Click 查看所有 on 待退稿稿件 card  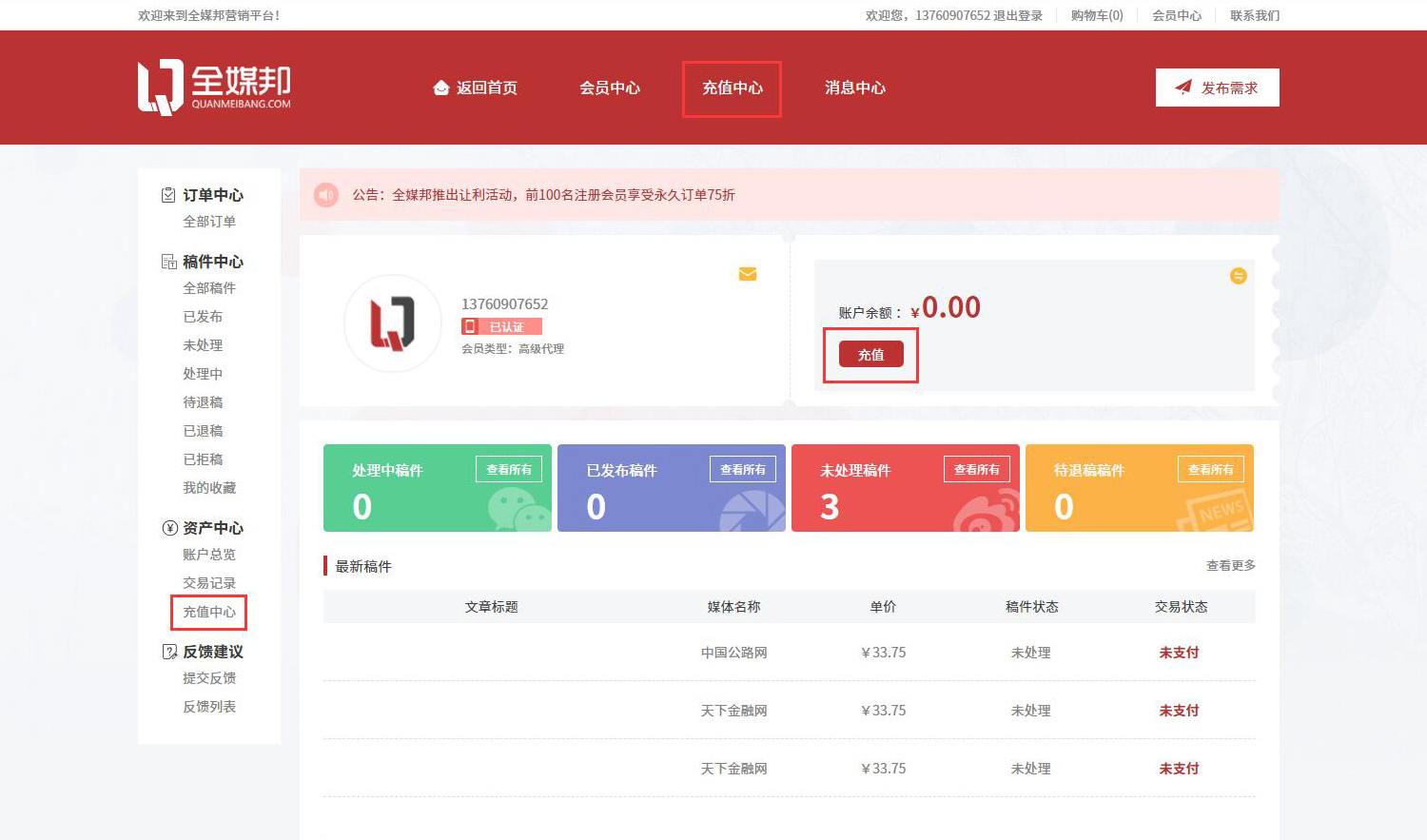coord(1211,469)
